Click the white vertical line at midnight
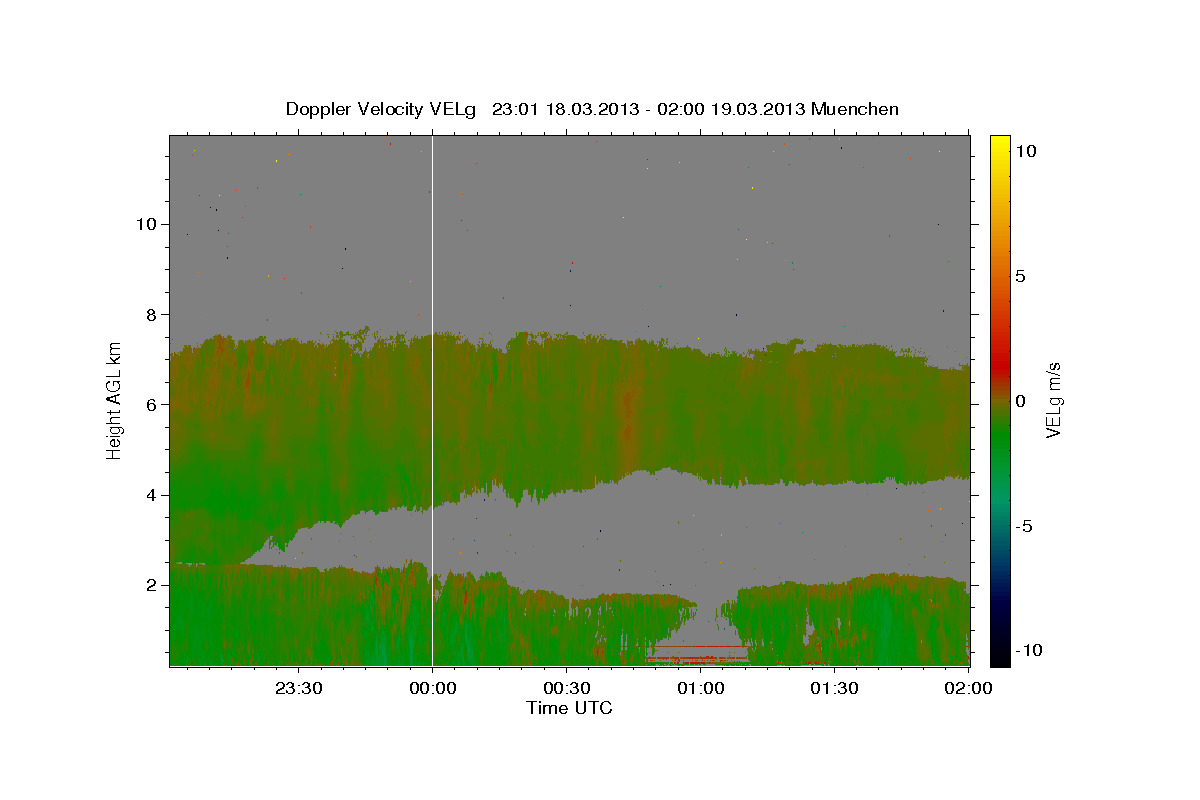The image size is (1200, 800). [432, 400]
